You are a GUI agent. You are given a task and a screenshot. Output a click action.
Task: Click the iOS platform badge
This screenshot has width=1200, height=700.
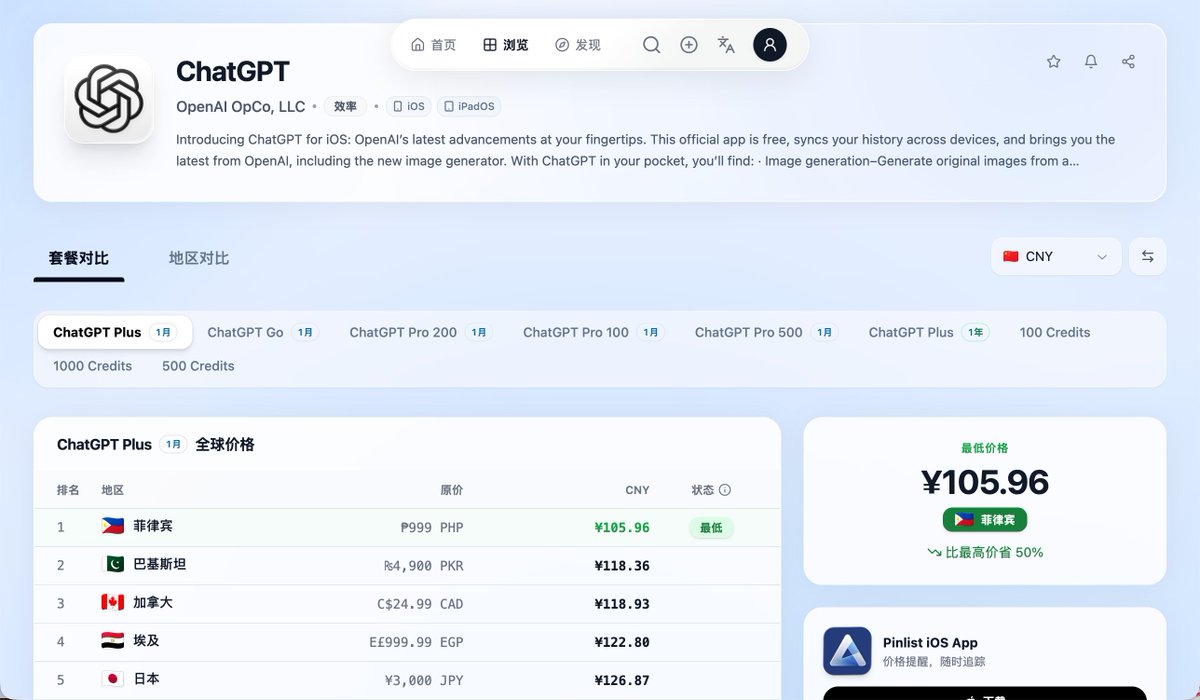[x=408, y=106]
